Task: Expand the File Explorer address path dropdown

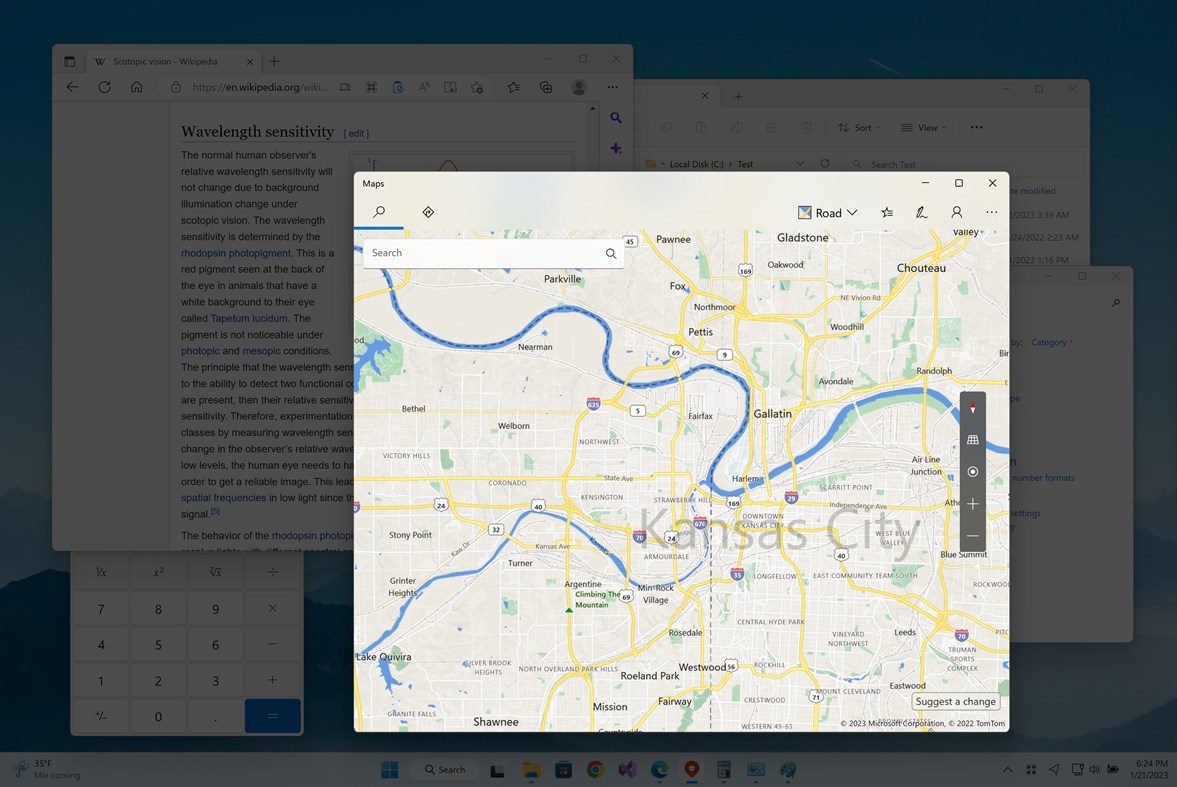Action: tap(800, 164)
